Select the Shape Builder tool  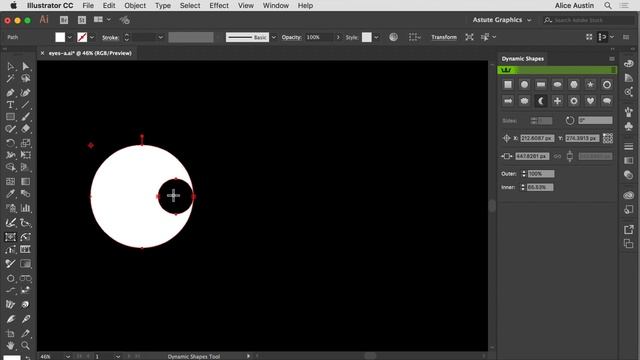(x=10, y=167)
